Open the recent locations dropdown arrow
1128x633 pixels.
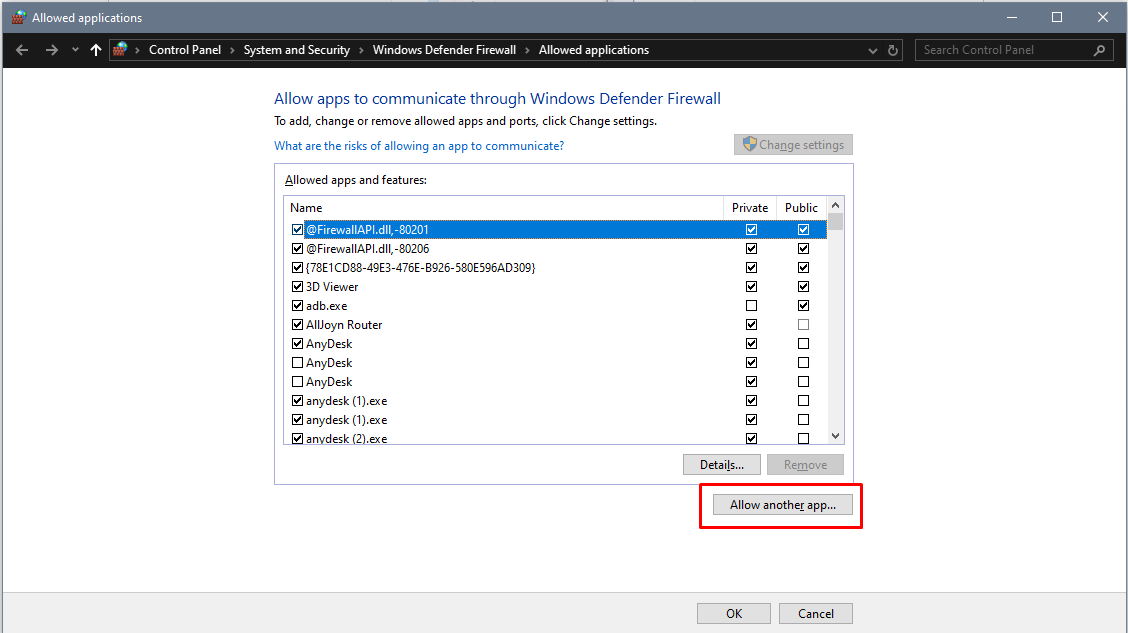tap(75, 50)
